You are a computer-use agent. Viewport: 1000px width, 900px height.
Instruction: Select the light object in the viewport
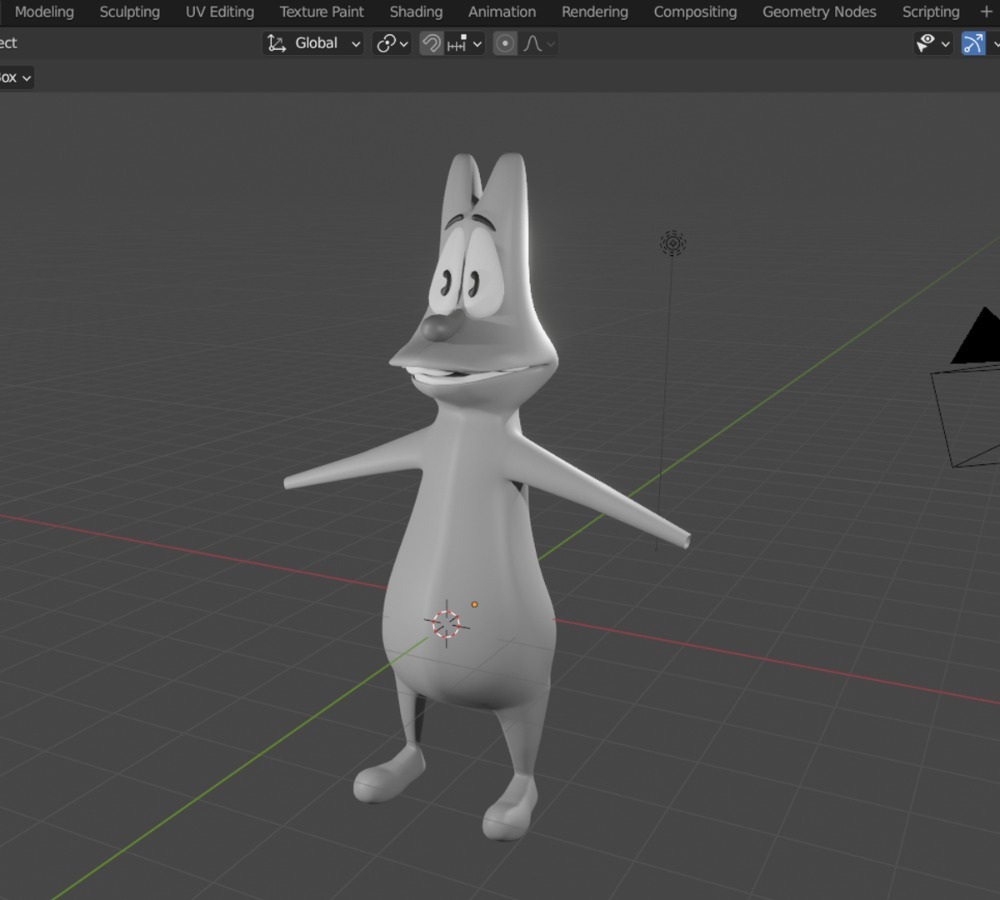672,243
